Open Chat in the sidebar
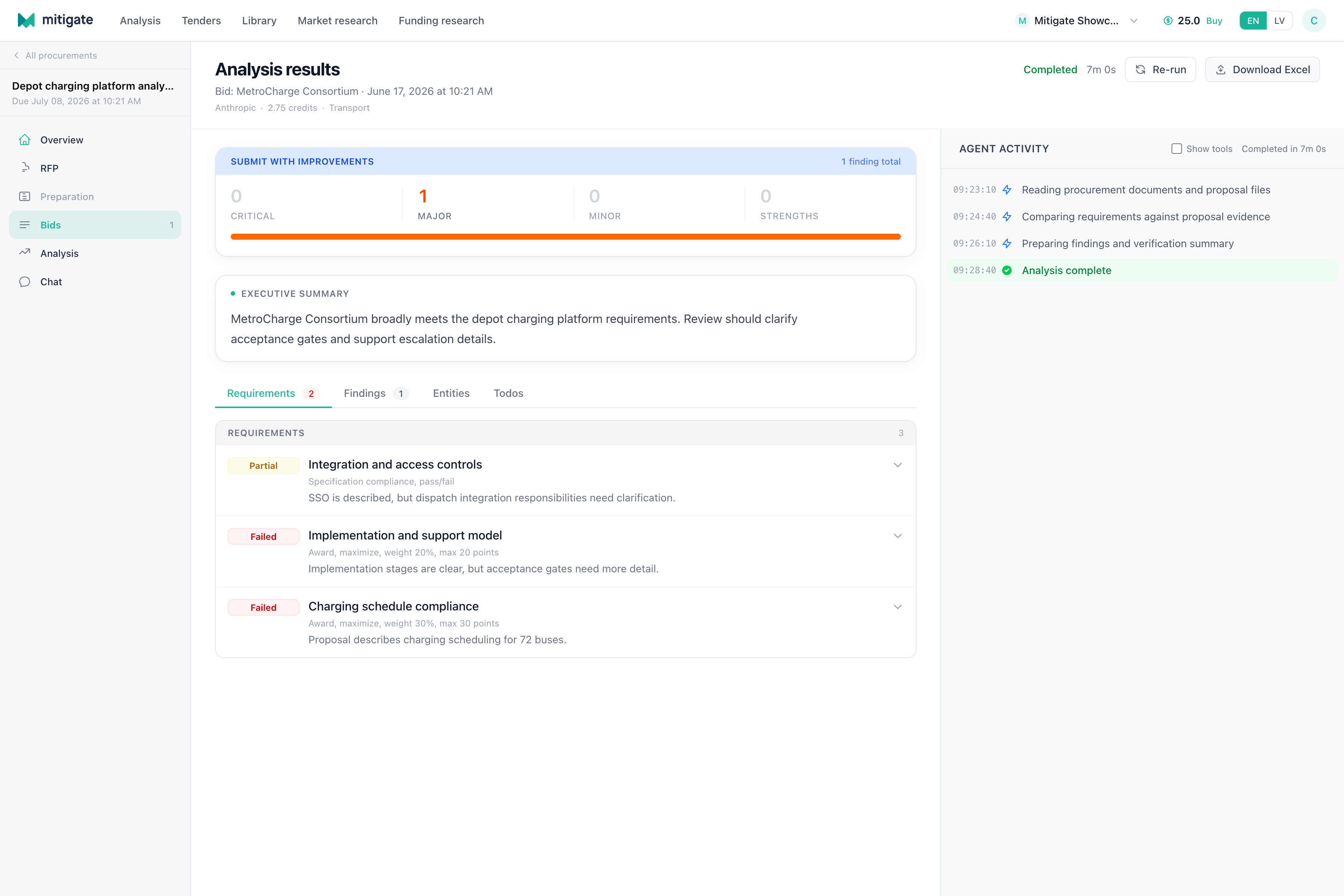Image resolution: width=1344 pixels, height=896 pixels. 95,282
